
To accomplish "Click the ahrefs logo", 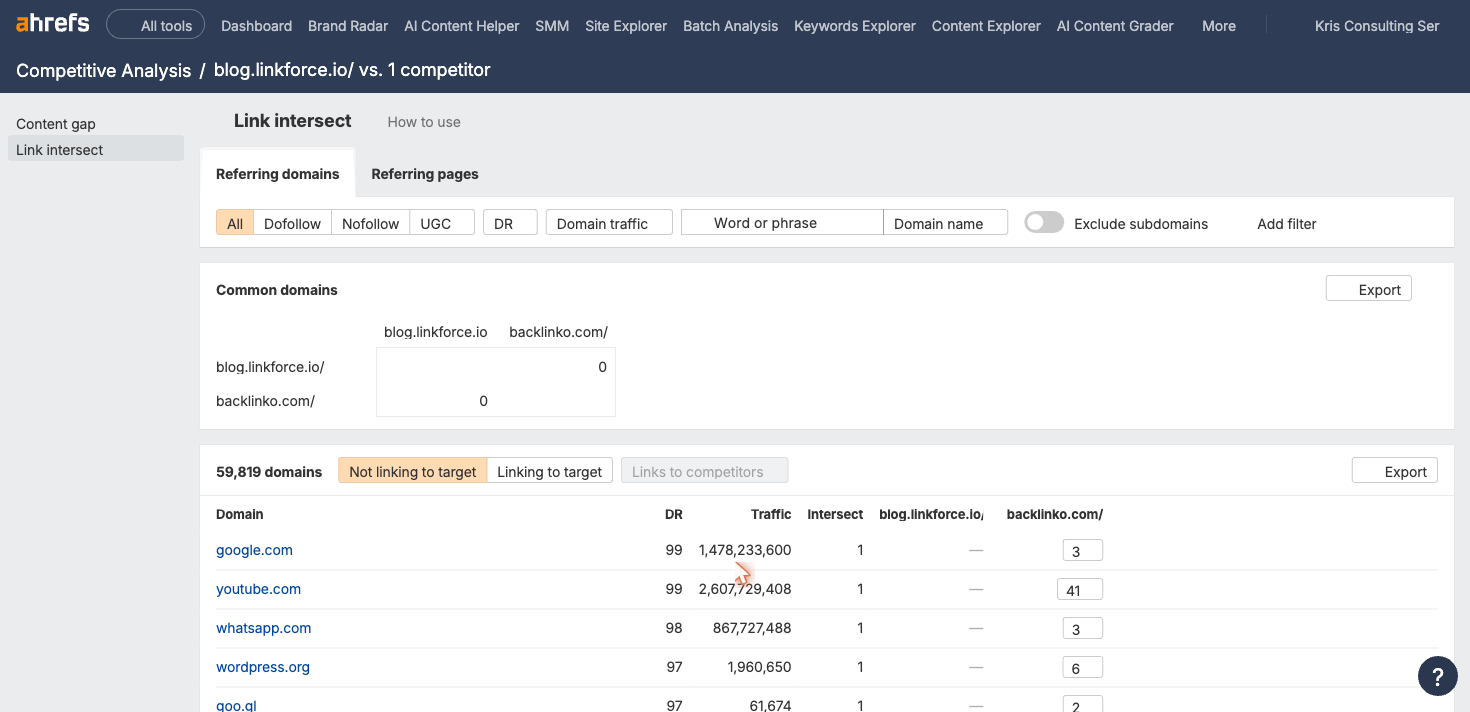I will click(x=52, y=24).
